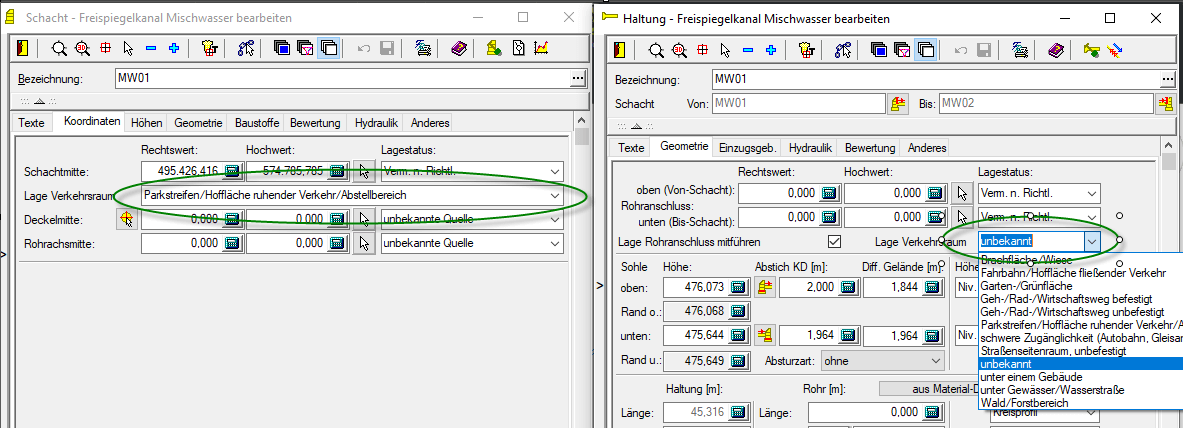Screen dimensions: 1183x428
Task: Open the Einzugsgeb. tab
Action: 748,147
